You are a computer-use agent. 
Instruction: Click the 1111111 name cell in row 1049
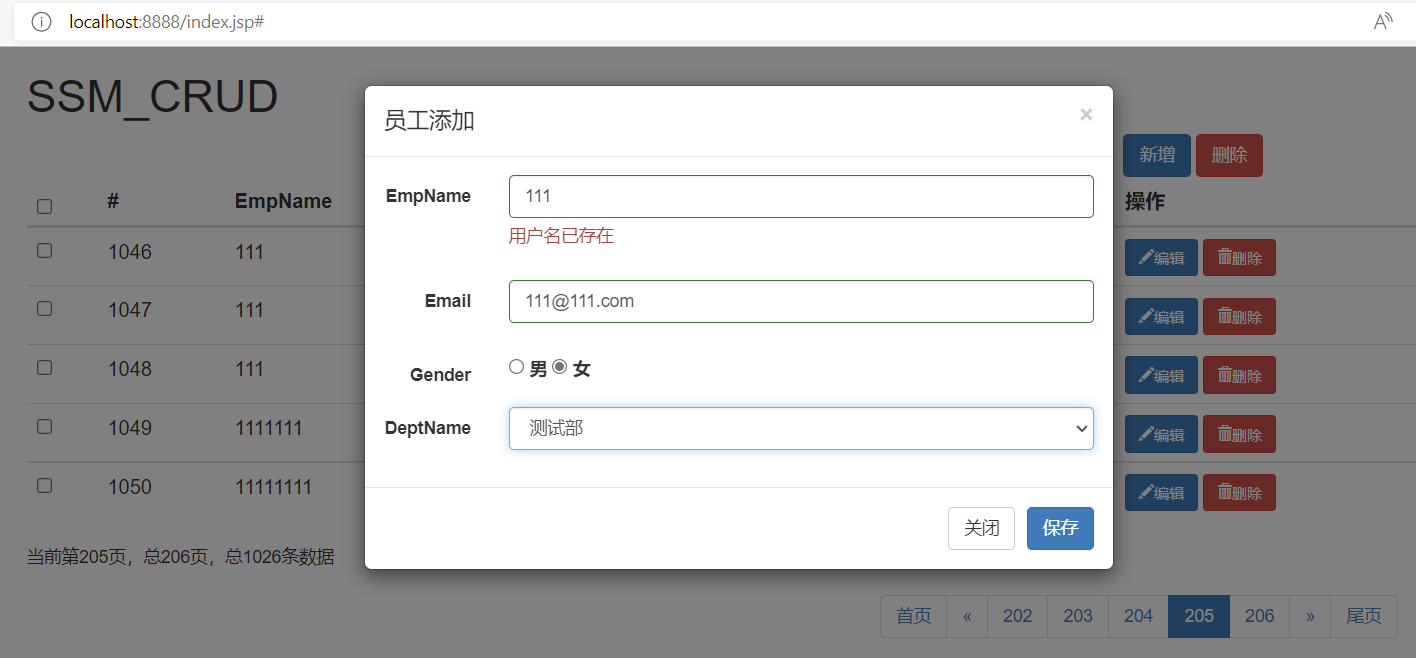(x=269, y=428)
